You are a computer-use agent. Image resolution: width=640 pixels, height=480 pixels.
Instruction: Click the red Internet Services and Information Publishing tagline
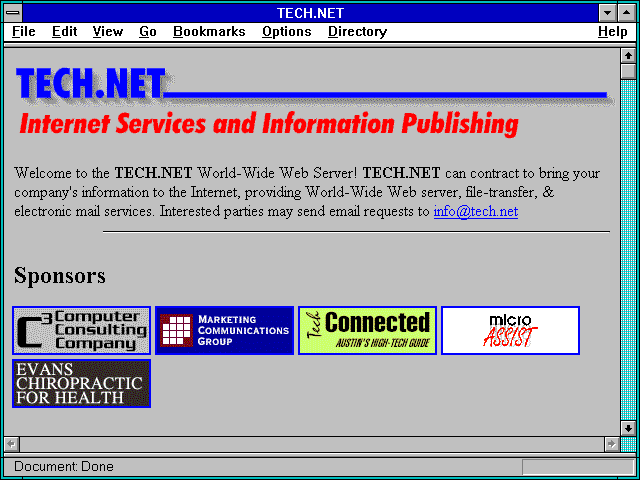(x=269, y=124)
